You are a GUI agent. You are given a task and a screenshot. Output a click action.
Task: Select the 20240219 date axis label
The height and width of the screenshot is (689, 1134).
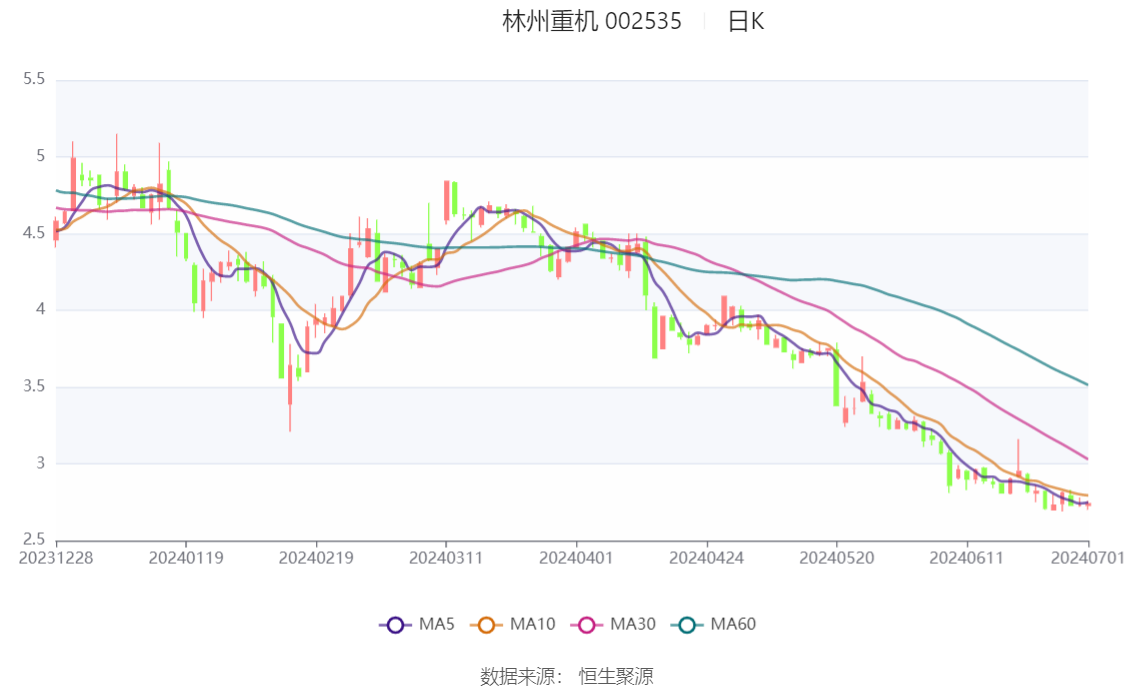[x=316, y=558]
